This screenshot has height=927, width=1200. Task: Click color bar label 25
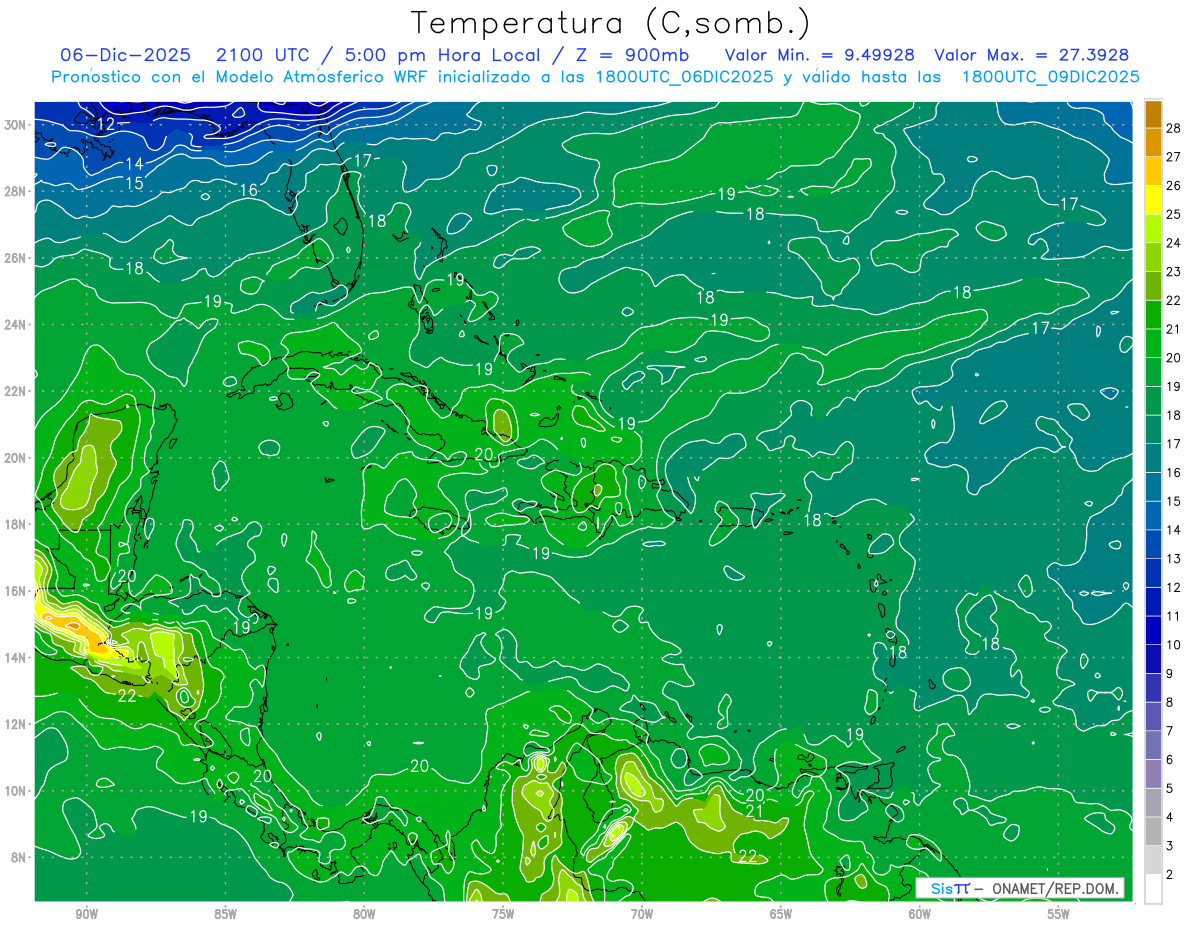pyautogui.click(x=1173, y=214)
